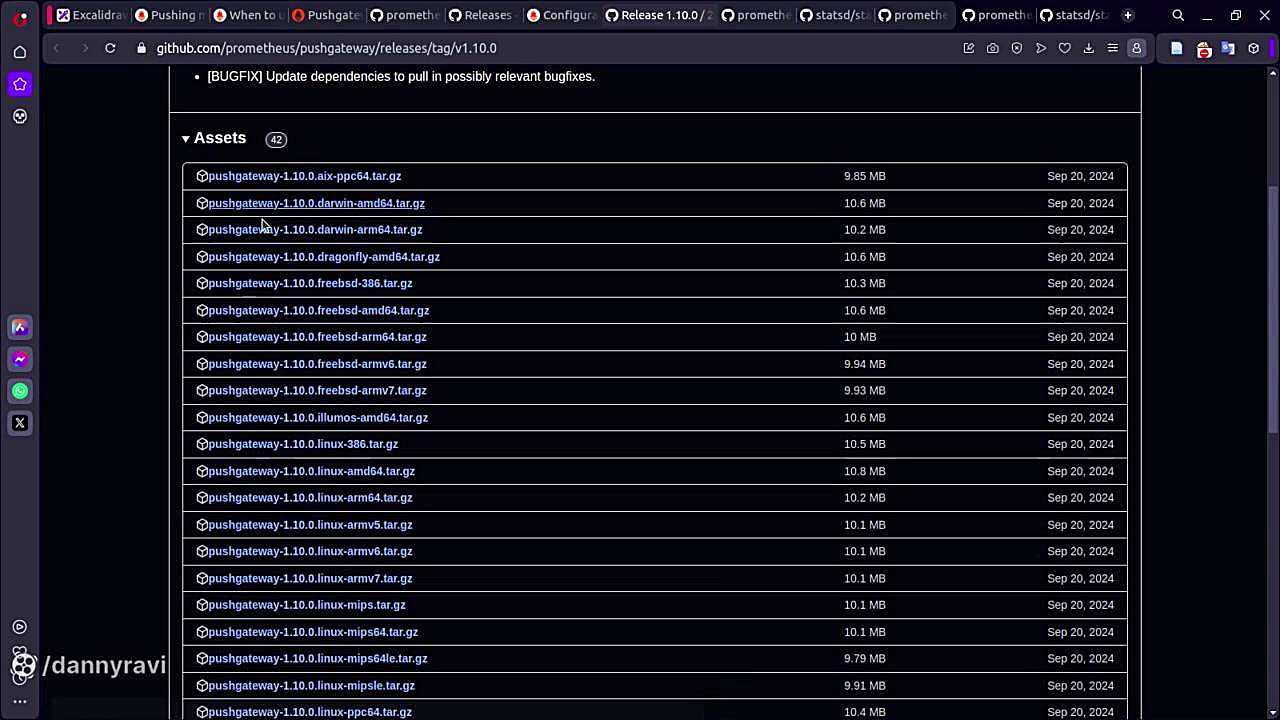Select the Release 1.10.0 tab

pos(660,15)
